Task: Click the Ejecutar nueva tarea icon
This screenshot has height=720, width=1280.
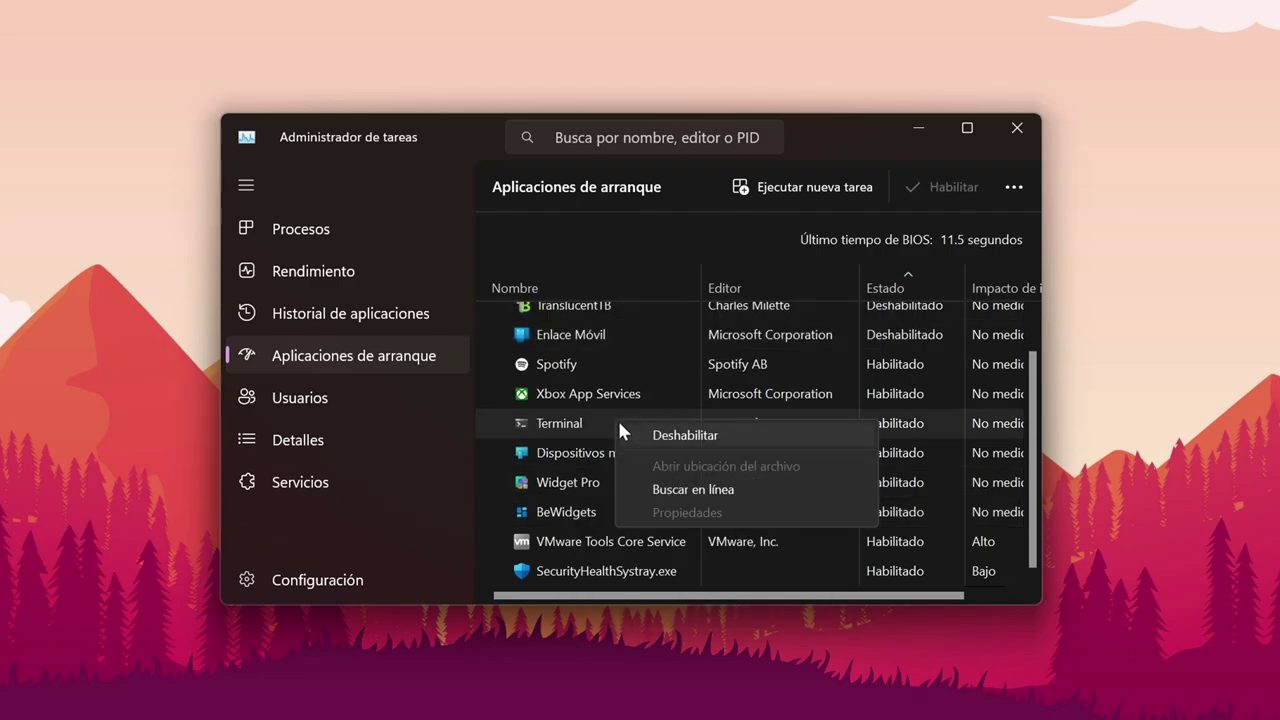Action: [740, 187]
